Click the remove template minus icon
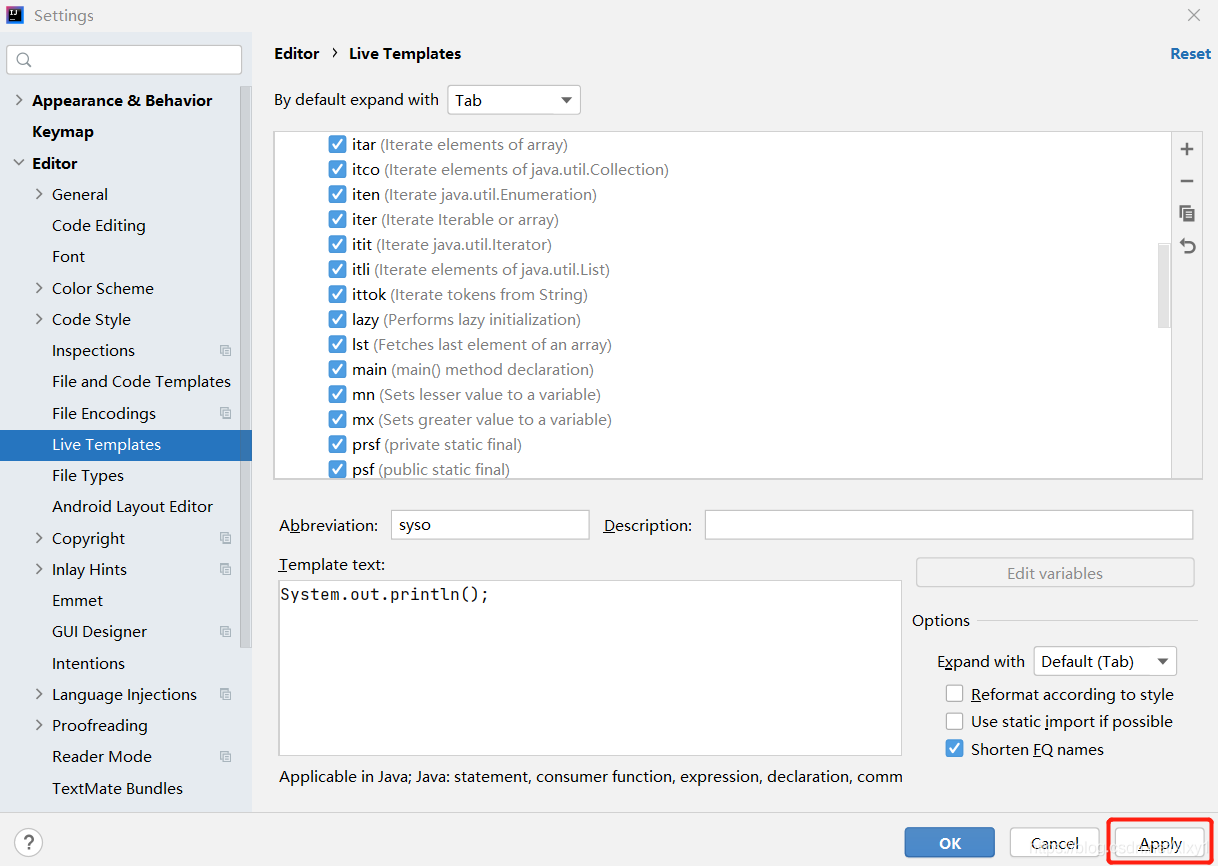Viewport: 1218px width, 866px height. coord(1187,181)
